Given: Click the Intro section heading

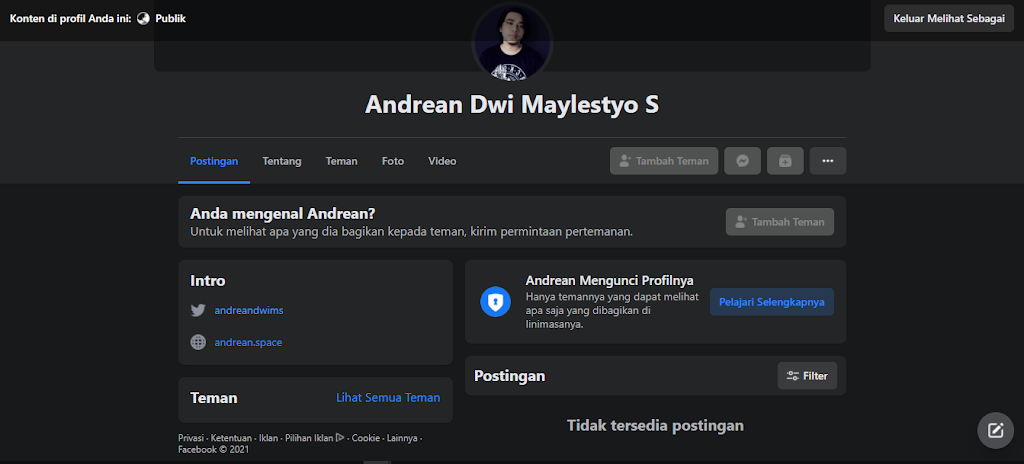Looking at the screenshot, I should click(208, 281).
